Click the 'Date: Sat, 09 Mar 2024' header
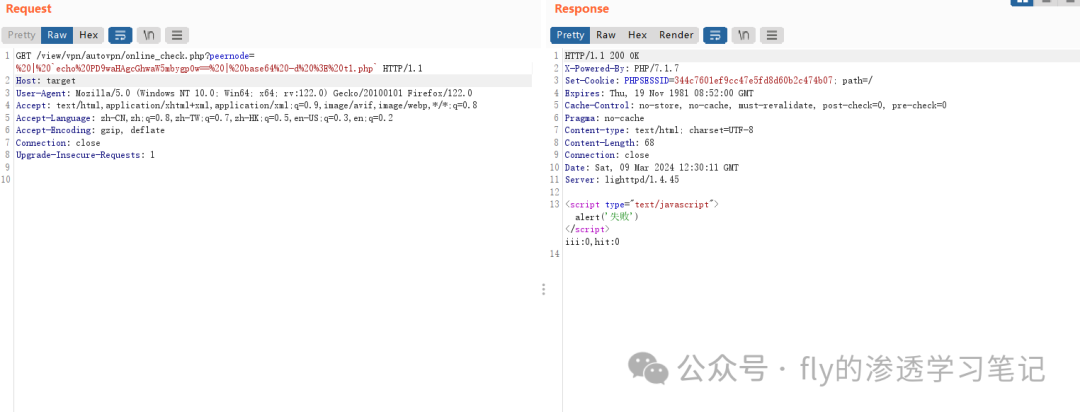 coord(651,167)
